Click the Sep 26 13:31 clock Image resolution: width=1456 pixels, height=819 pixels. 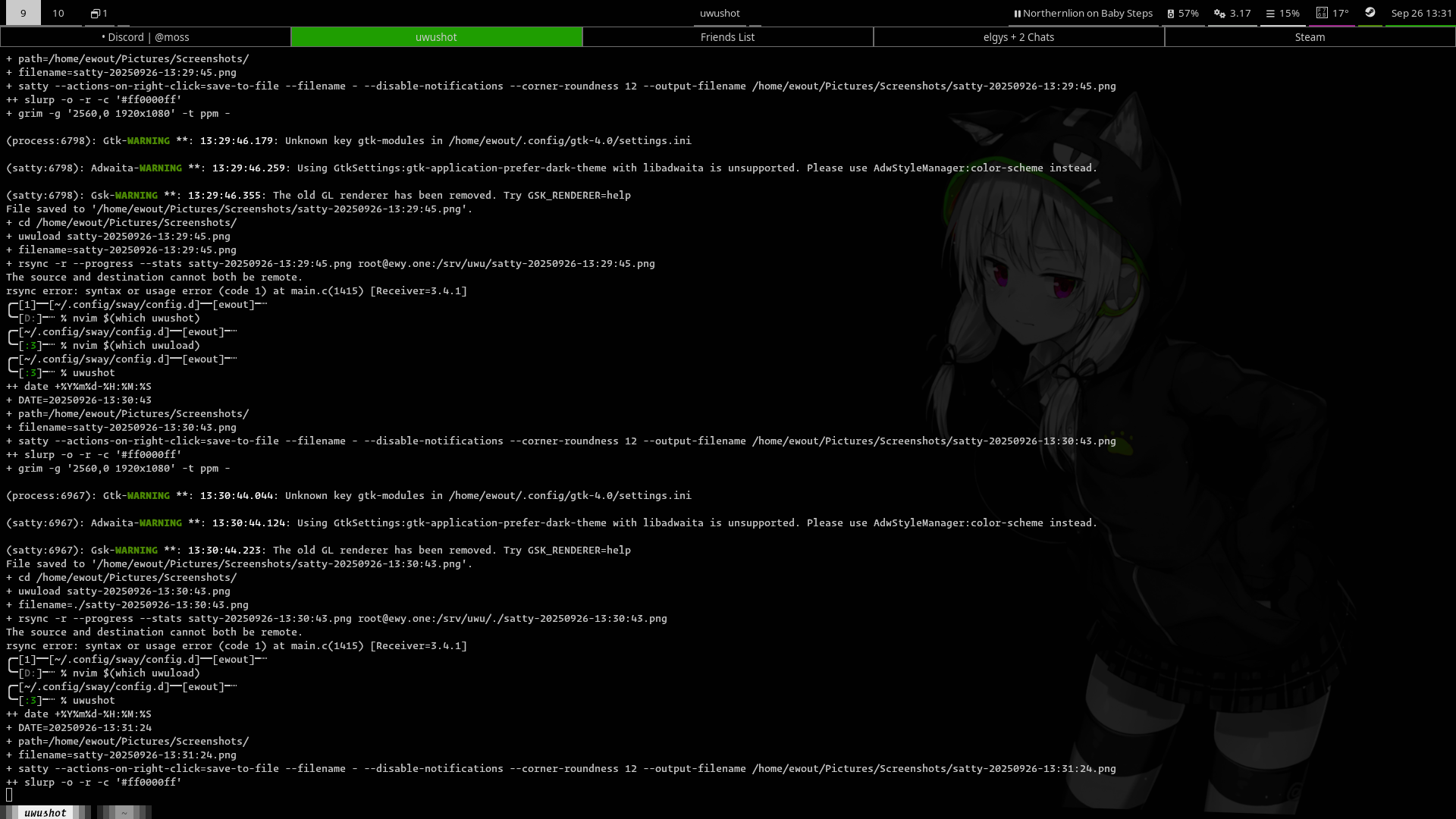[1420, 13]
